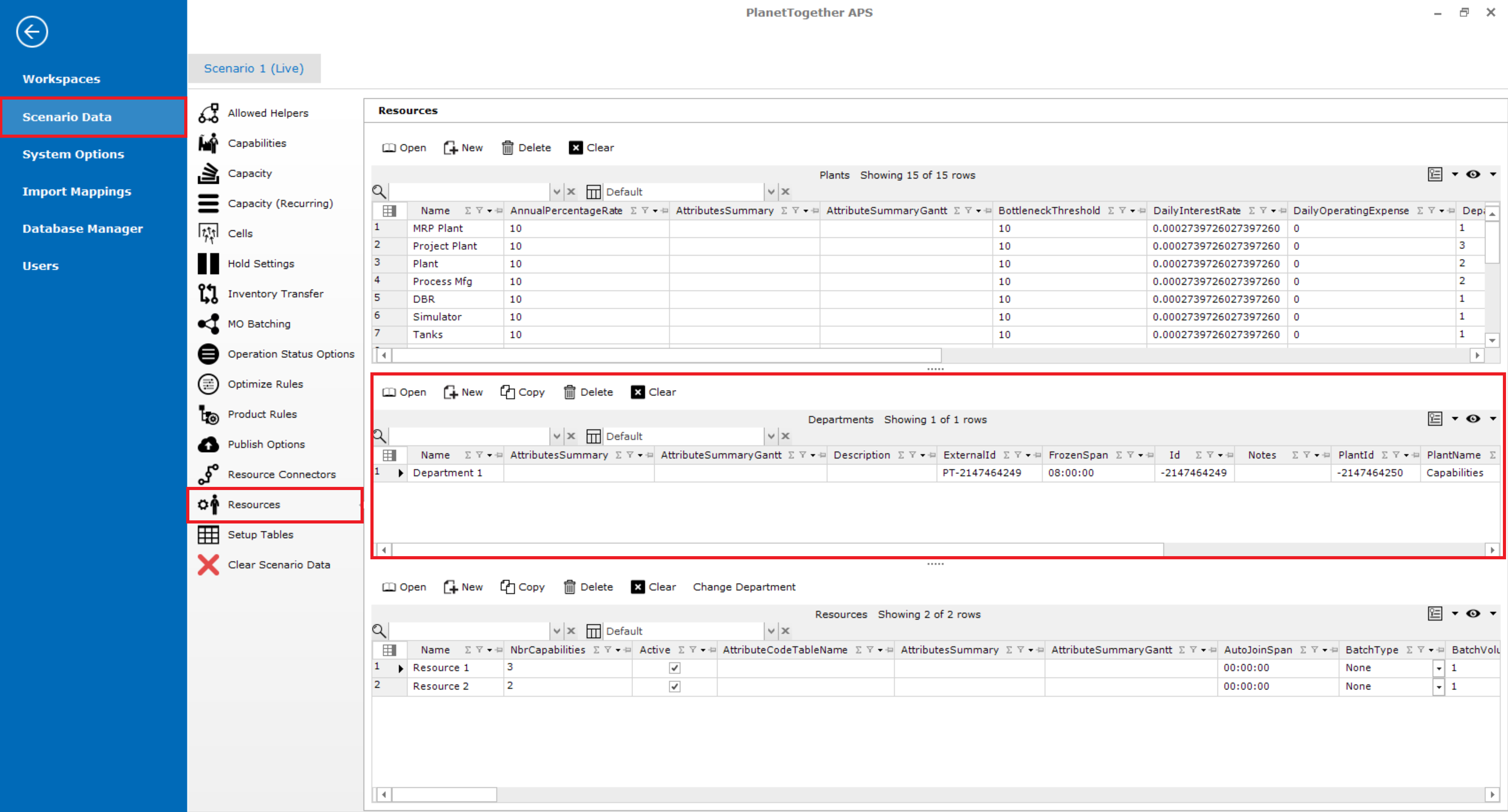Click Plants grid horizontal scrollbar thumb
1508x812 pixels.
pyautogui.click(x=666, y=355)
